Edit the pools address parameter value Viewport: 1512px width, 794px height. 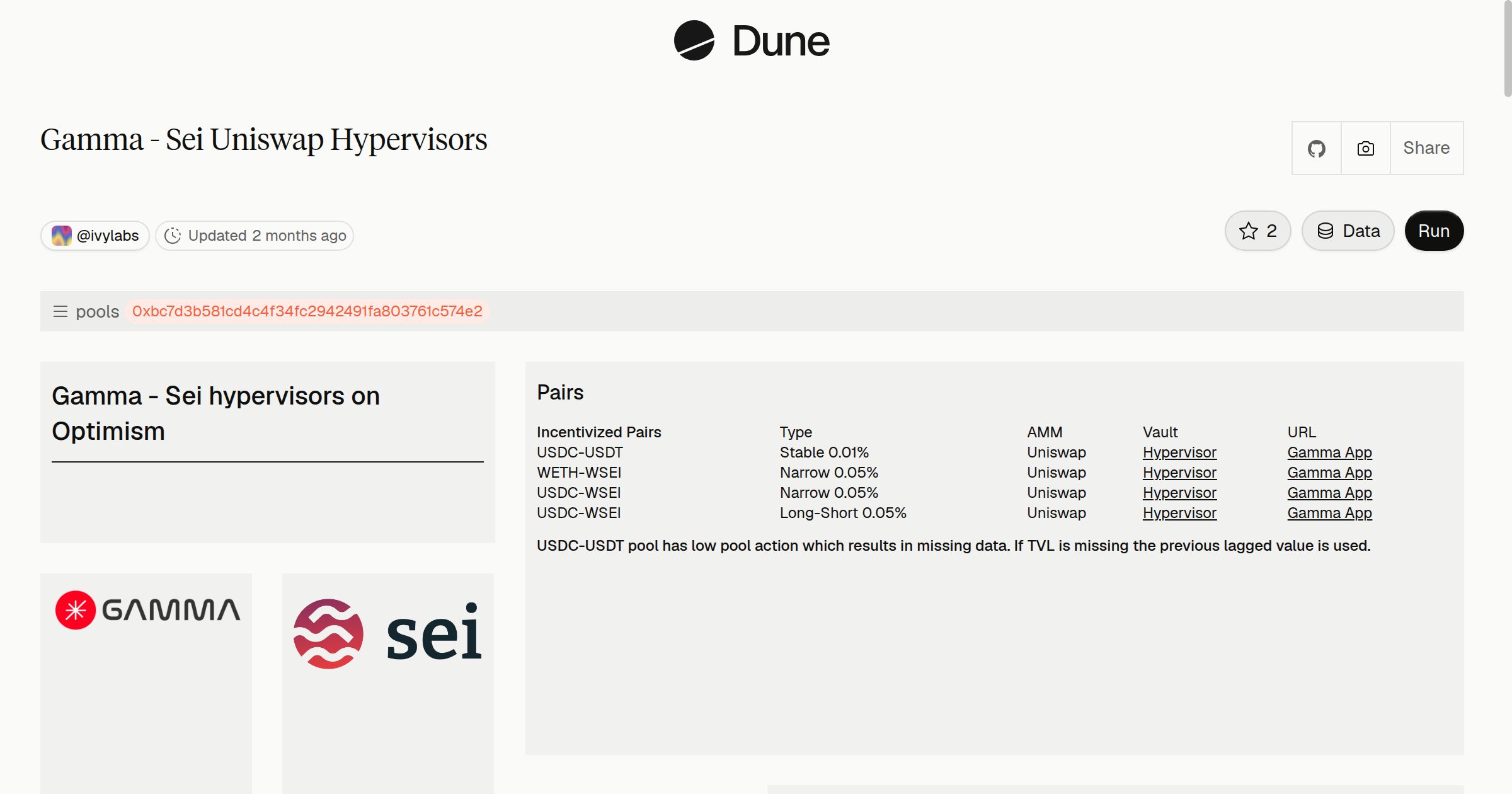click(x=307, y=311)
